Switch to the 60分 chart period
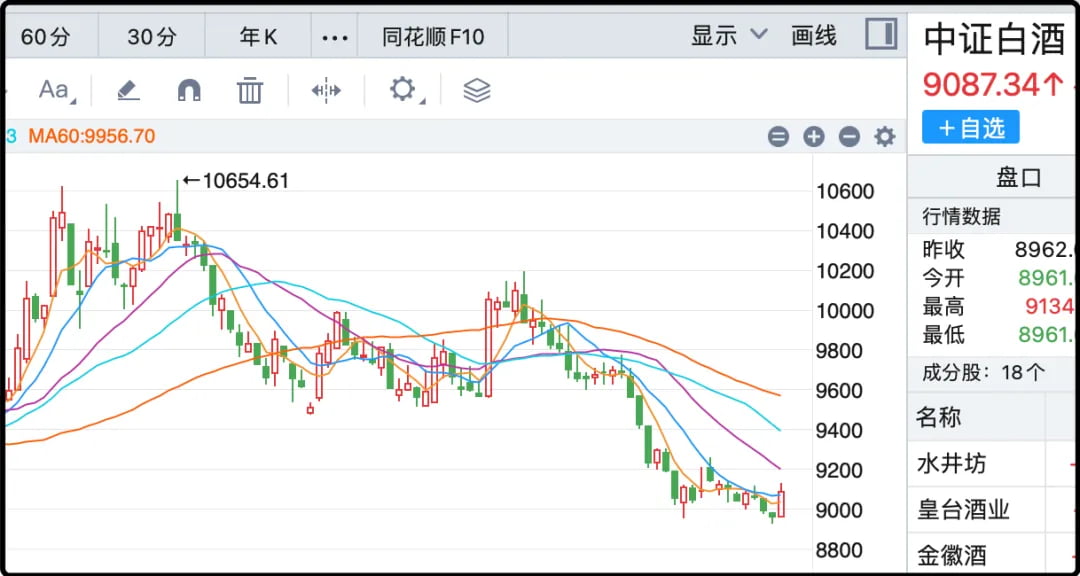 click(x=45, y=37)
